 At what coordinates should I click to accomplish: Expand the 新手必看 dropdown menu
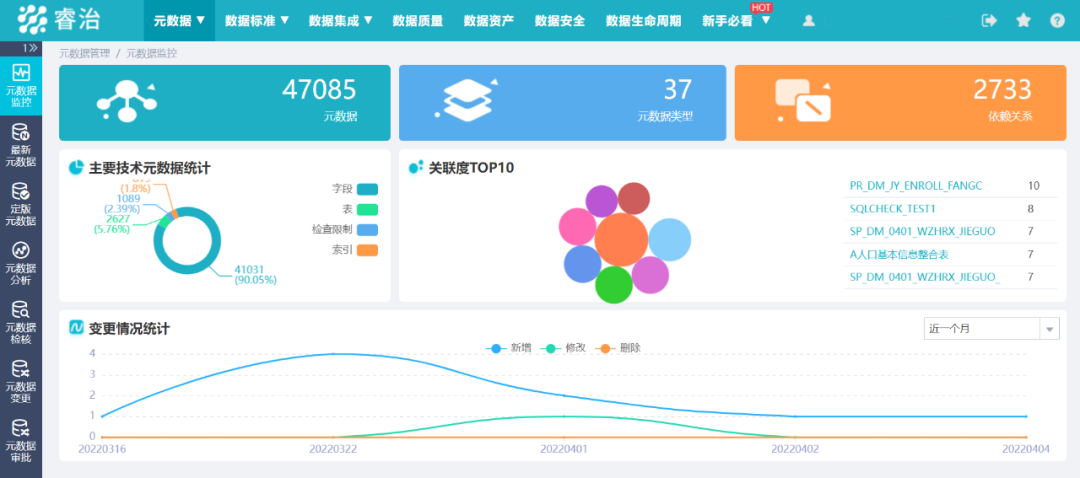[736, 20]
